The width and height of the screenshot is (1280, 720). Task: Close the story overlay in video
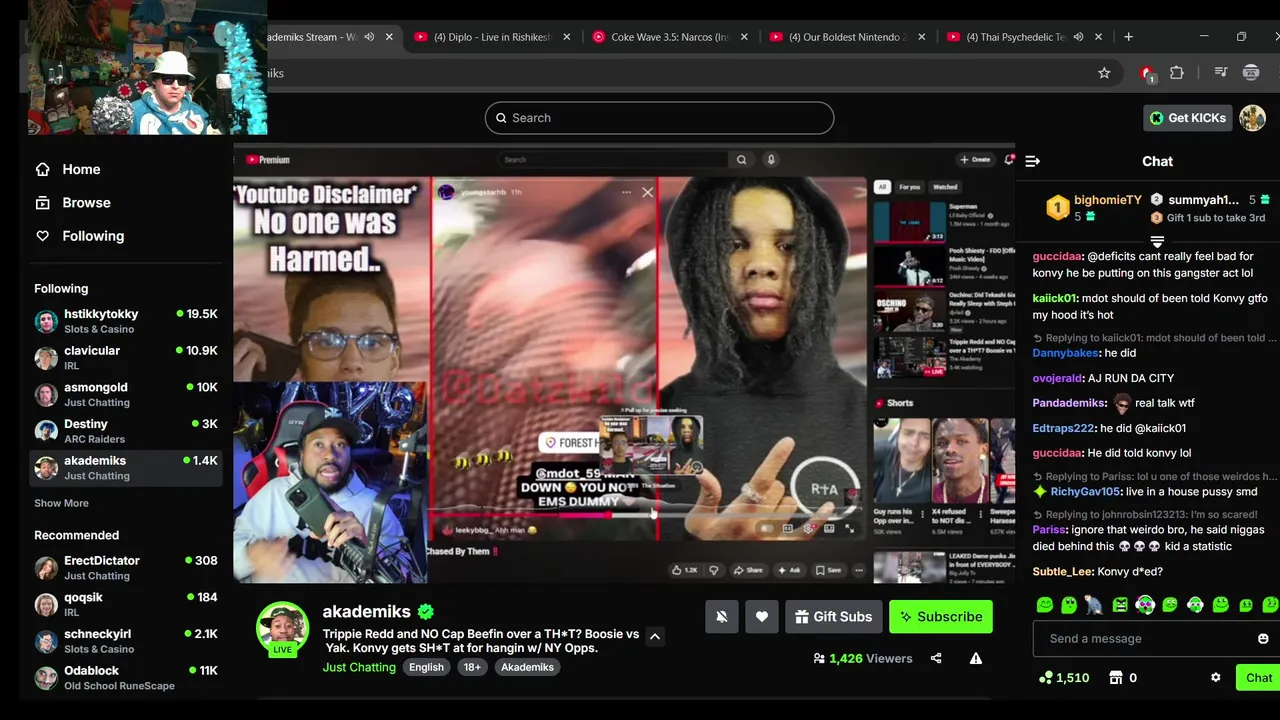647,192
